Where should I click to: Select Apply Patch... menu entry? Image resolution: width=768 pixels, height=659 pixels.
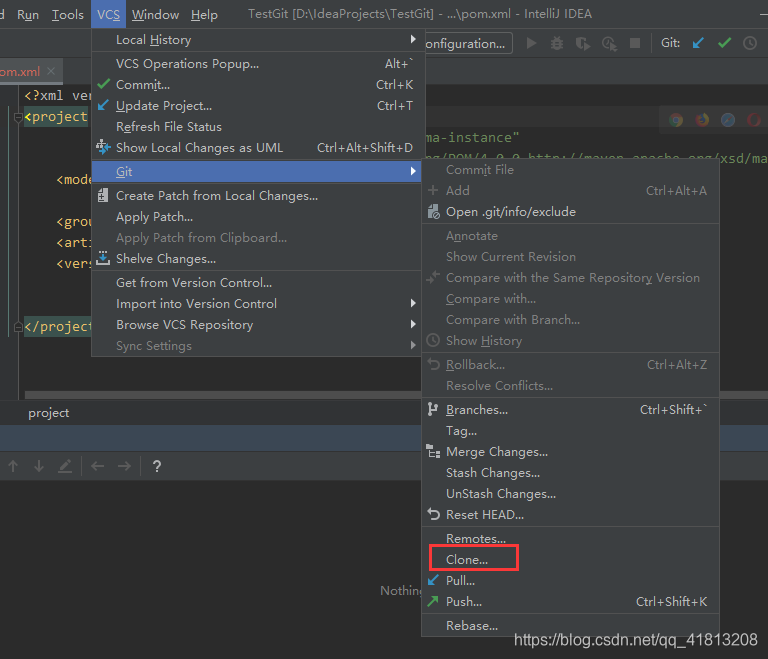(256, 217)
